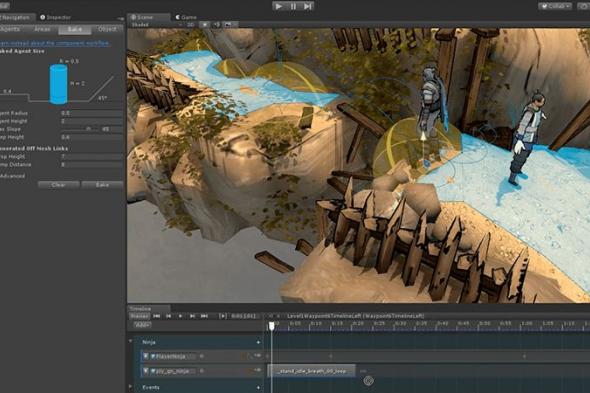Click the Bake button below the settings

[102, 185]
